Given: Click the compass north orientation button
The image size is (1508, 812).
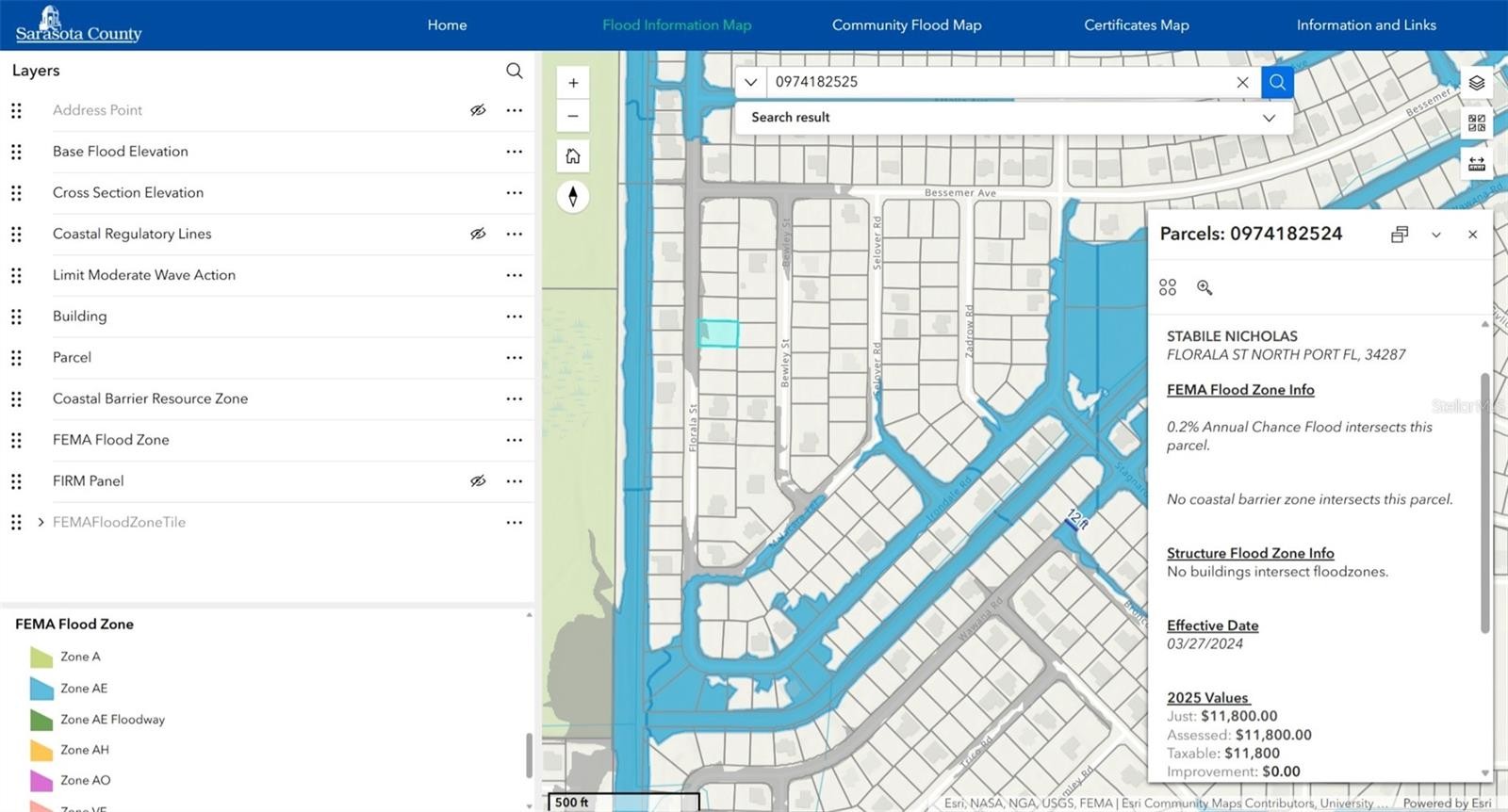Looking at the screenshot, I should coord(573,197).
